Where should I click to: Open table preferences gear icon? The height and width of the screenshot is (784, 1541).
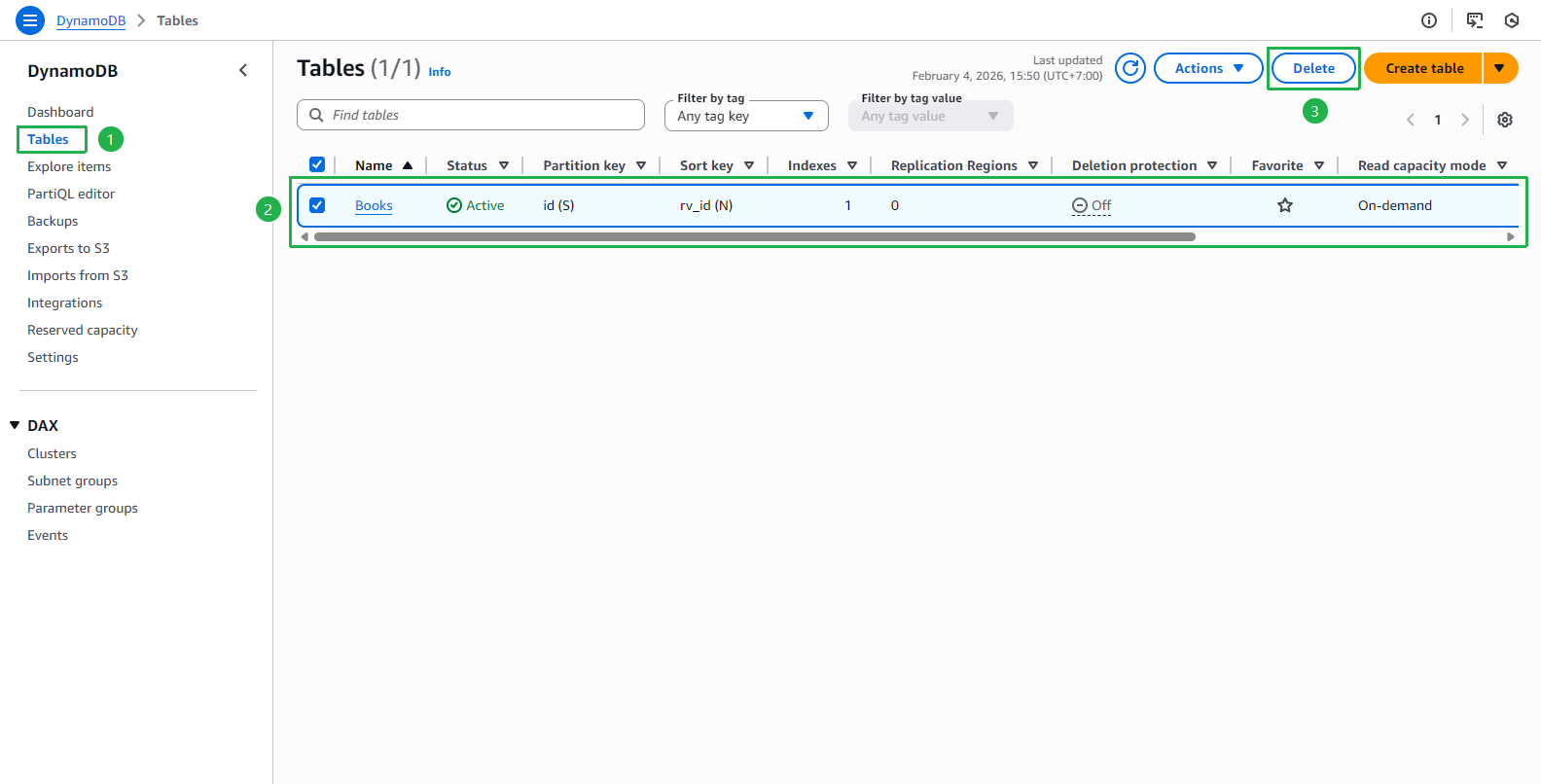pos(1505,120)
